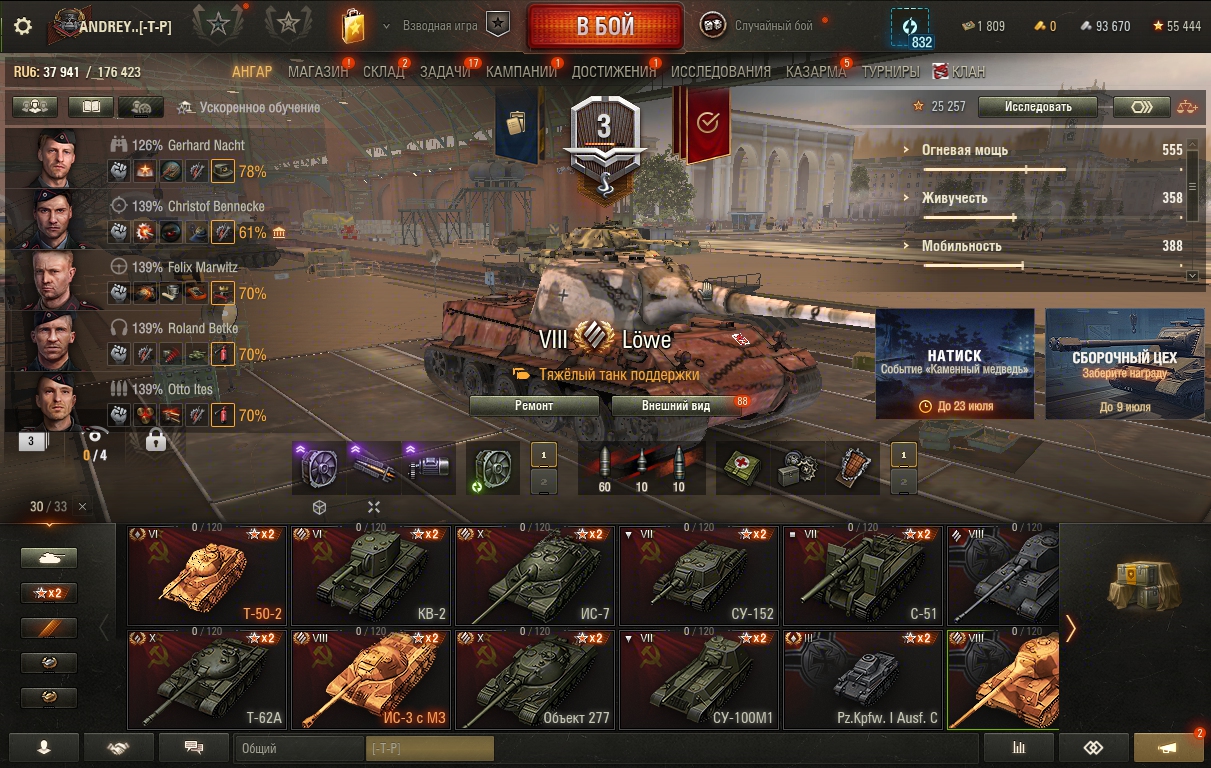Show next tanks with carousel right arrow
The height and width of the screenshot is (768, 1211).
click(1071, 628)
